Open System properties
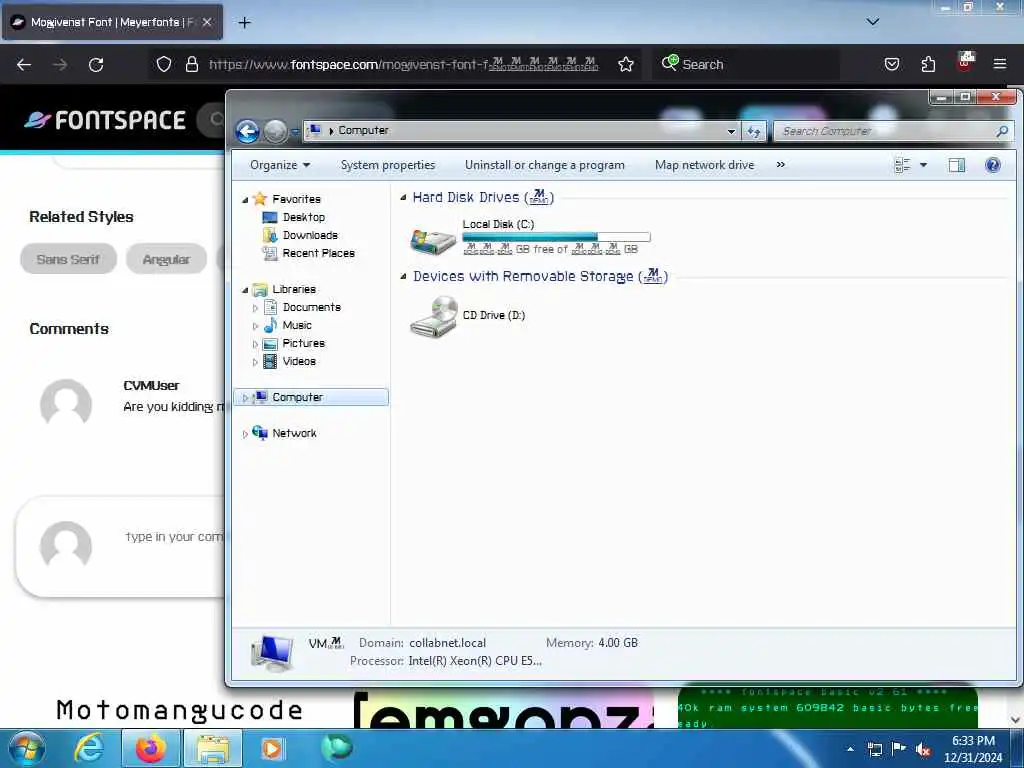The width and height of the screenshot is (1024, 768). point(388,165)
